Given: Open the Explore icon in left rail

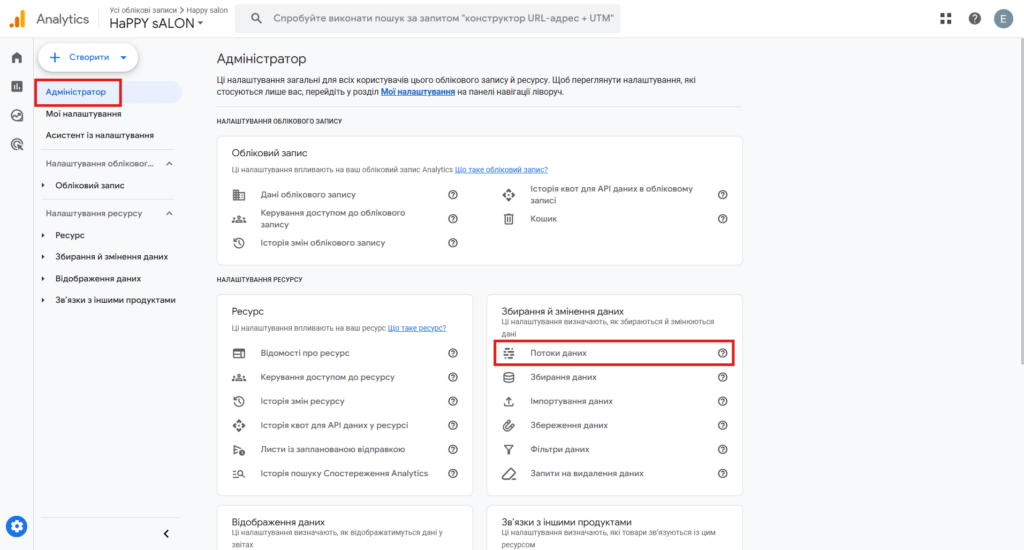Looking at the screenshot, I should (16, 115).
